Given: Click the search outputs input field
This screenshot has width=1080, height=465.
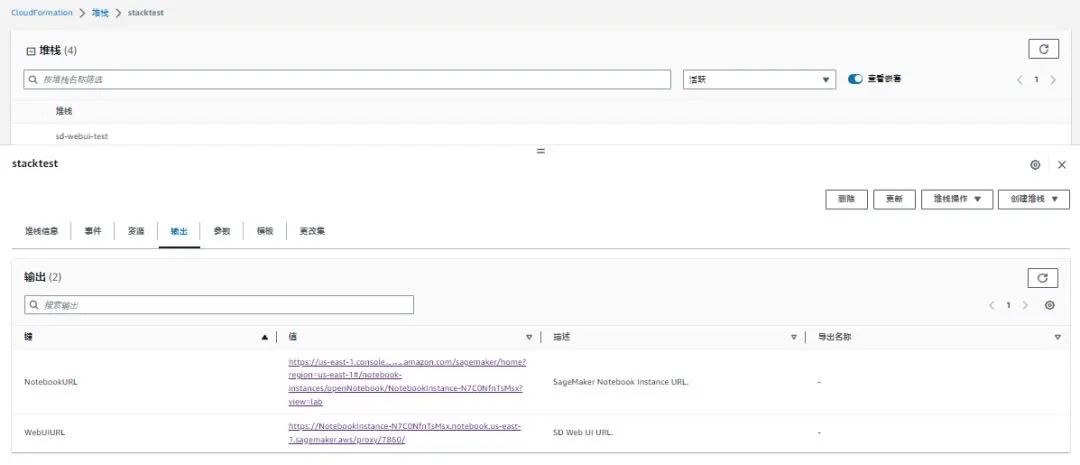Looking at the screenshot, I should tap(219, 305).
